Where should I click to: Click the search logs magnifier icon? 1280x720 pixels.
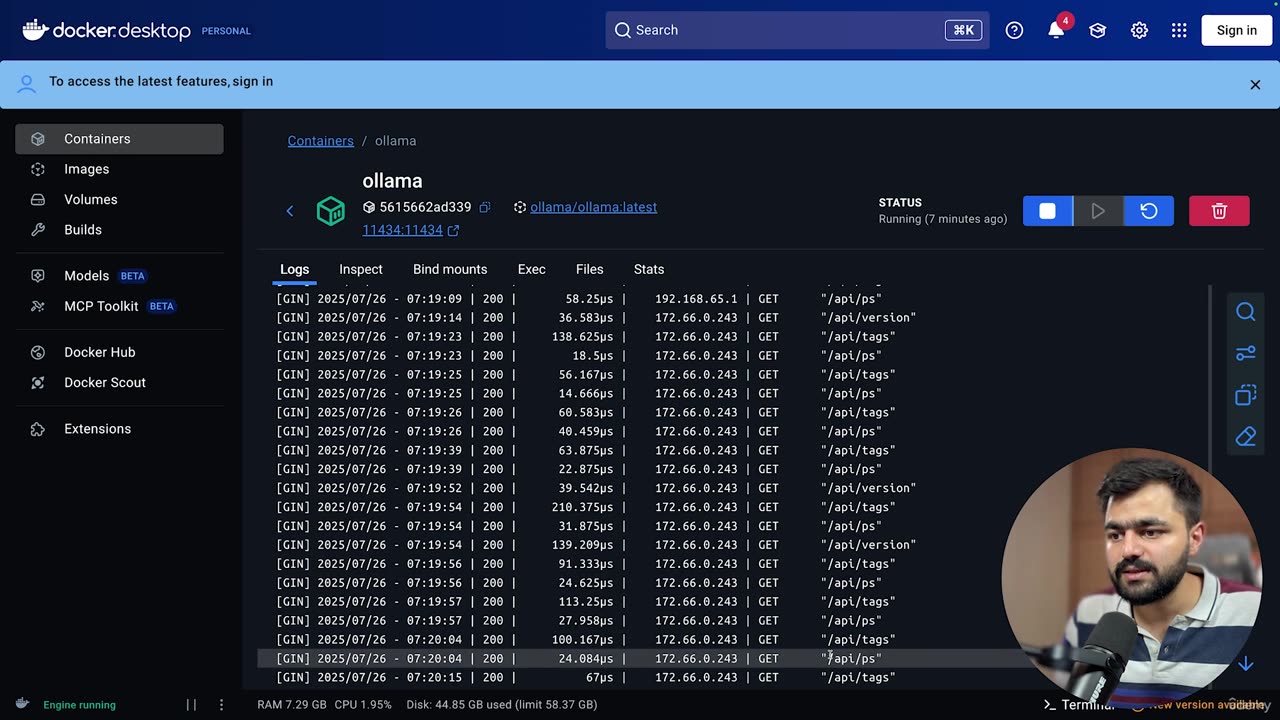point(1245,312)
